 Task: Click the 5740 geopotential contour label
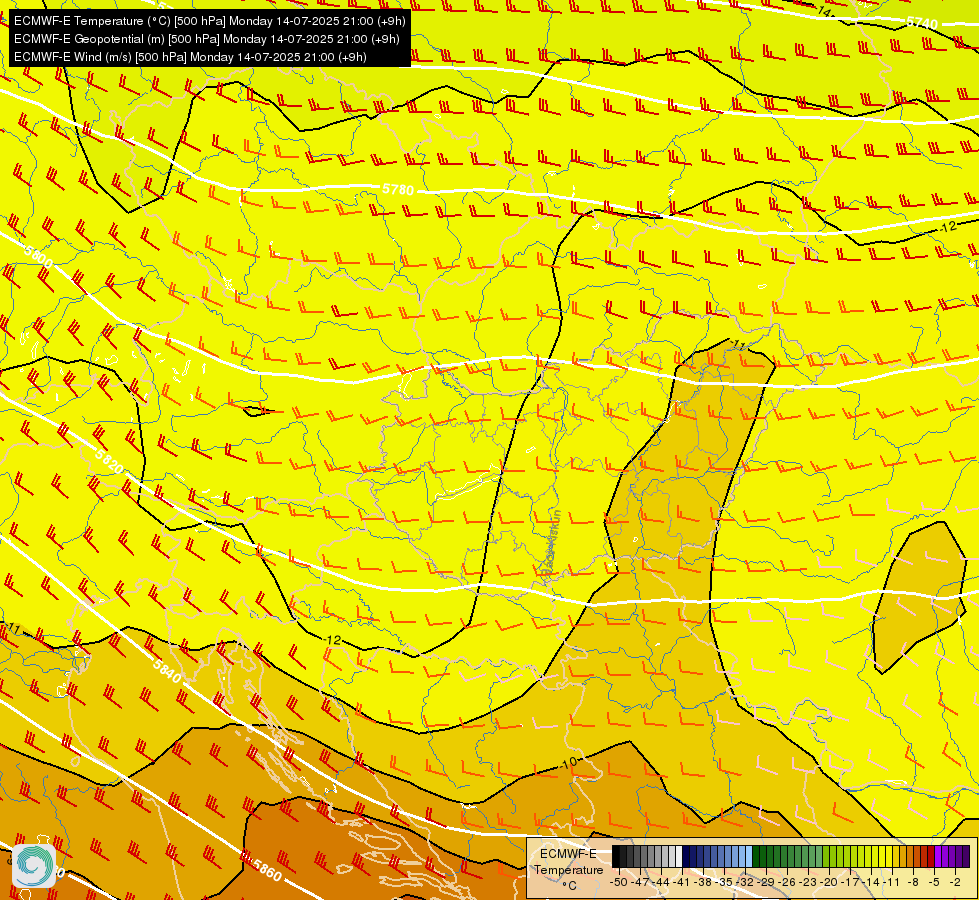(922, 23)
